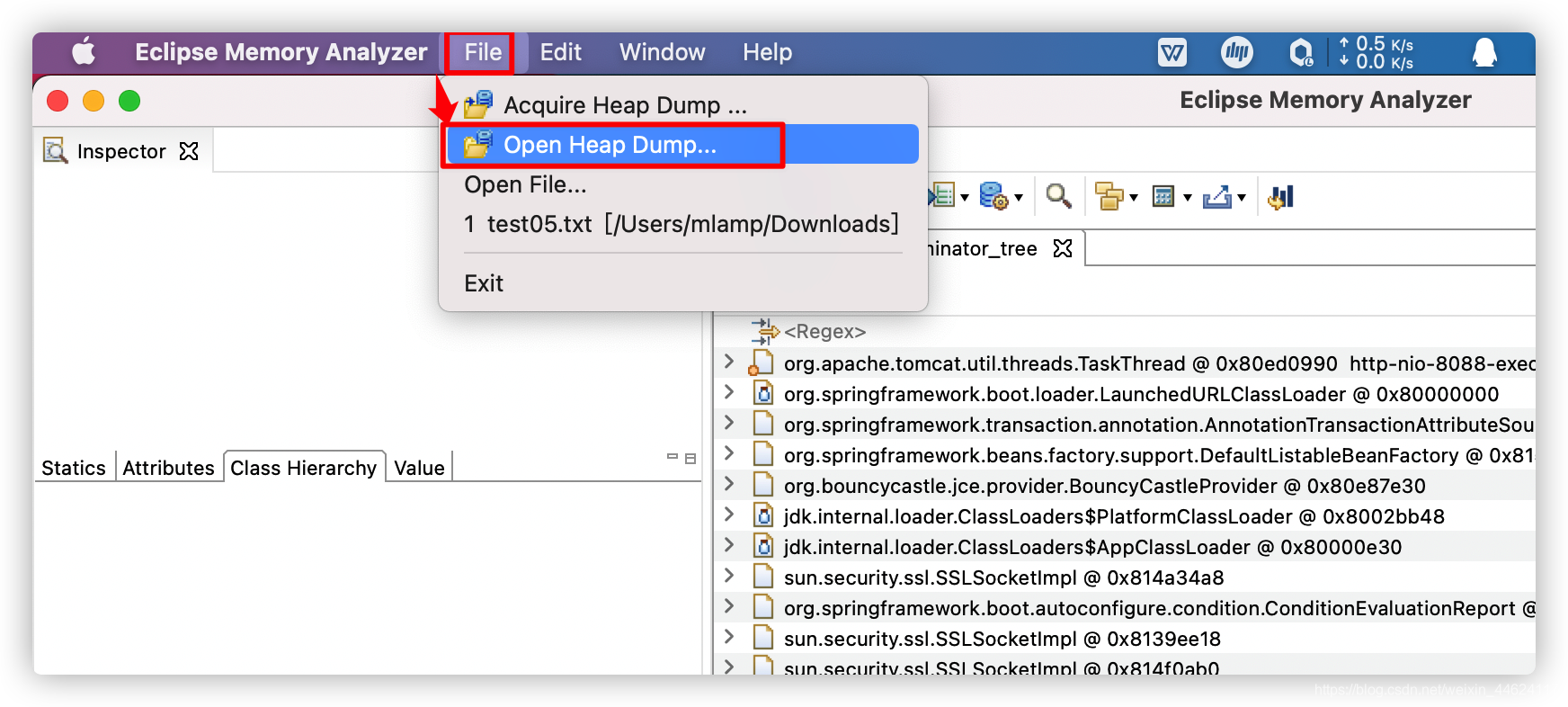Switch to the Attributes tab
The width and height of the screenshot is (1568, 707).
[x=168, y=468]
